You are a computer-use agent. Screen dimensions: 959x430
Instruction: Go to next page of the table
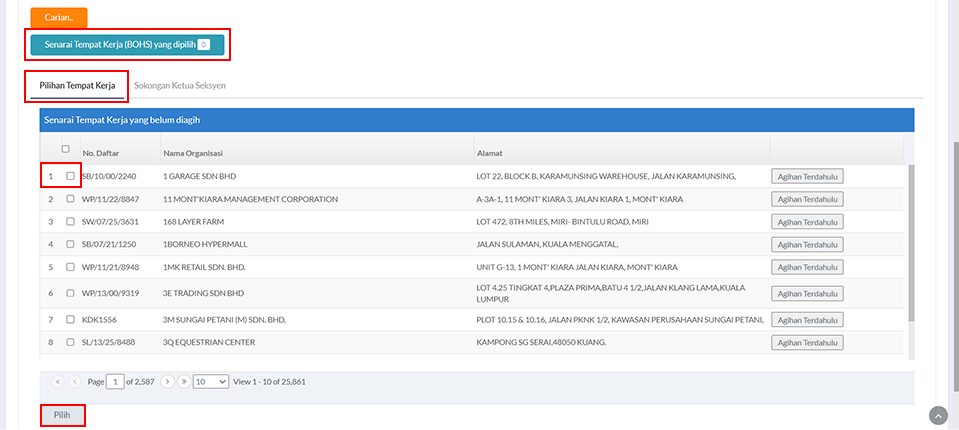point(168,382)
